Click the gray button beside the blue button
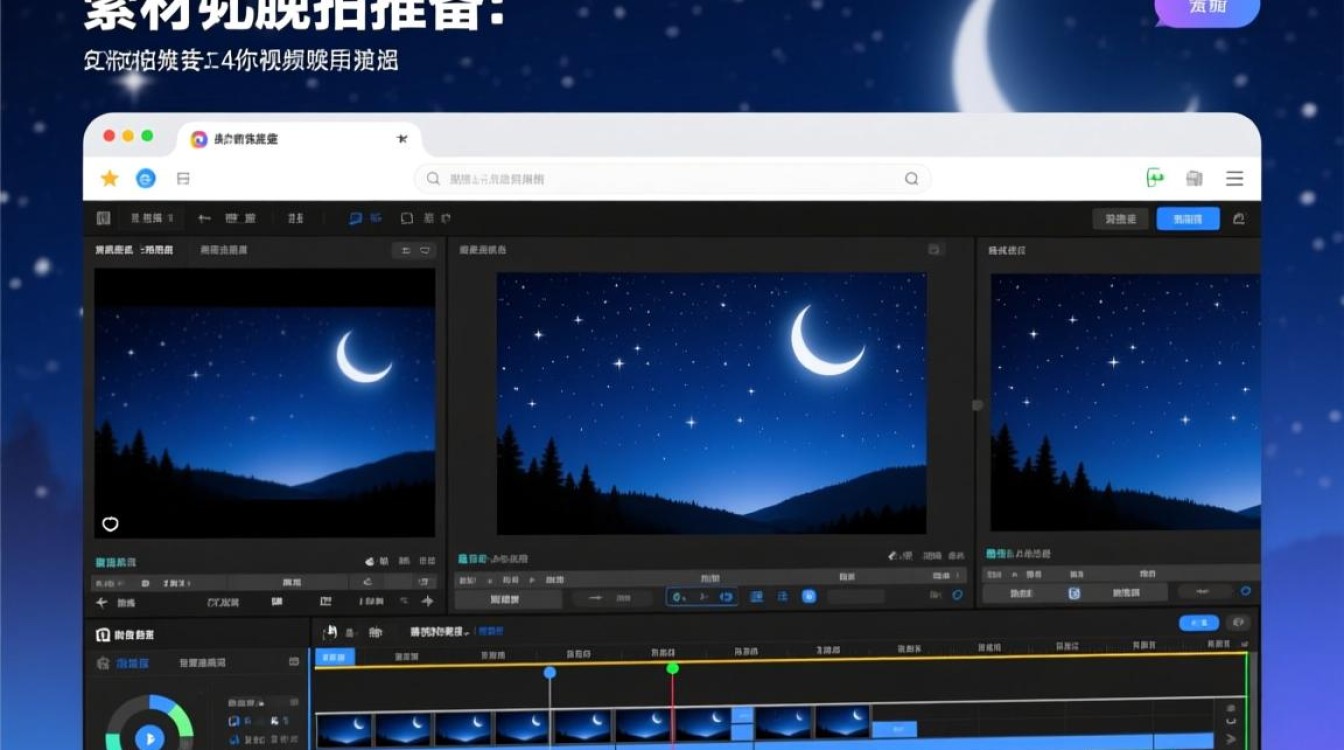1344x750 pixels. pyautogui.click(x=1120, y=218)
